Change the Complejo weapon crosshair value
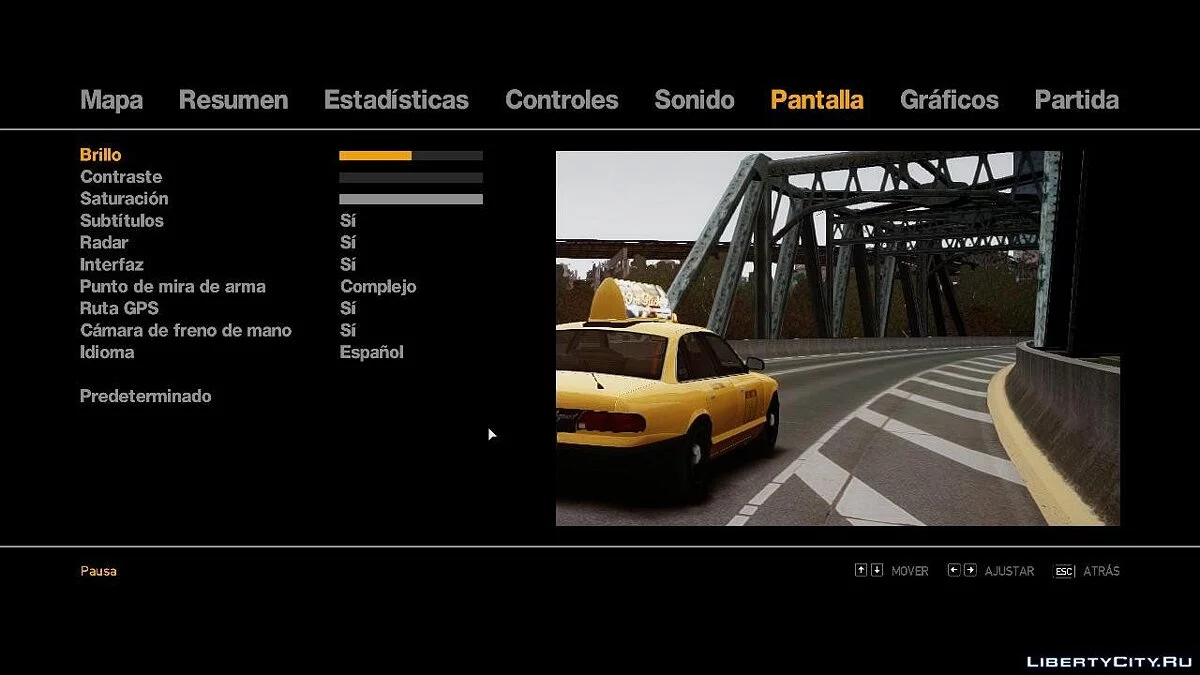Screen dimensions: 1200x675 click(x=378, y=287)
